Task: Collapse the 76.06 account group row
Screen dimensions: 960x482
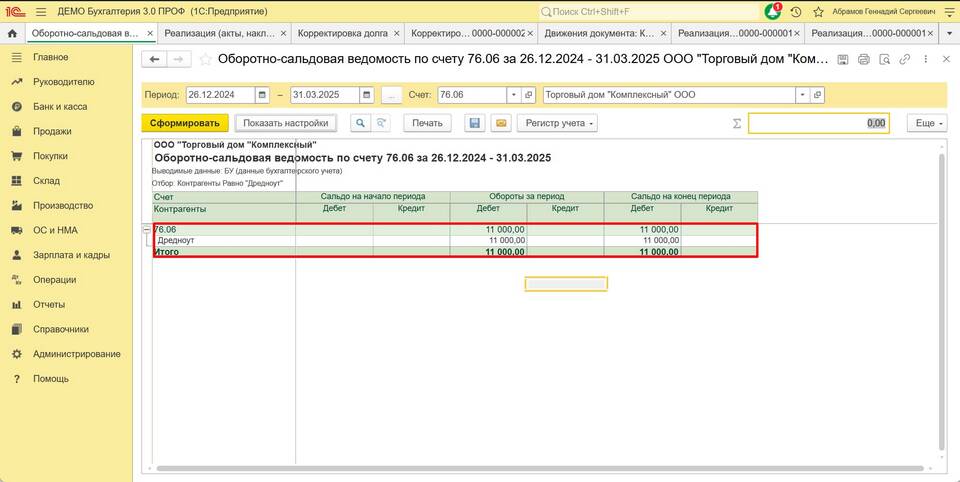Action: point(148,230)
